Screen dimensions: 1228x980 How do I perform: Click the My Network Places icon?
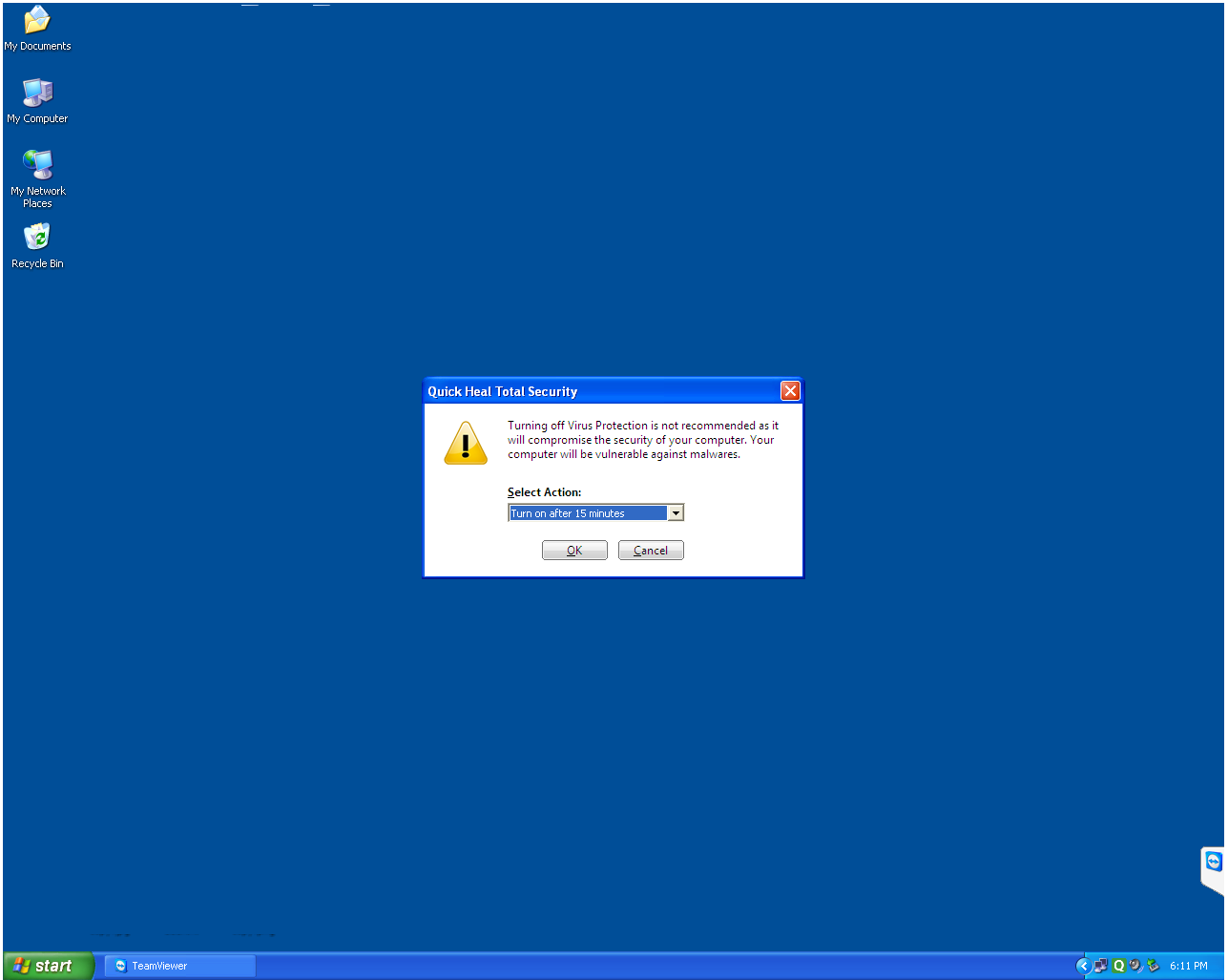[x=37, y=165]
